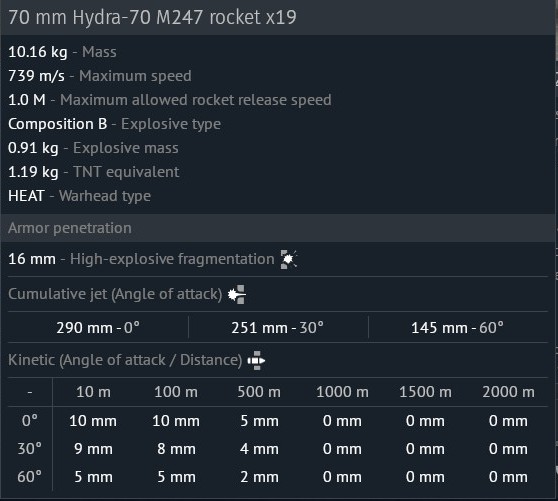
Task: Click the '4 mm' cell in 30° row
Action: coord(259,449)
